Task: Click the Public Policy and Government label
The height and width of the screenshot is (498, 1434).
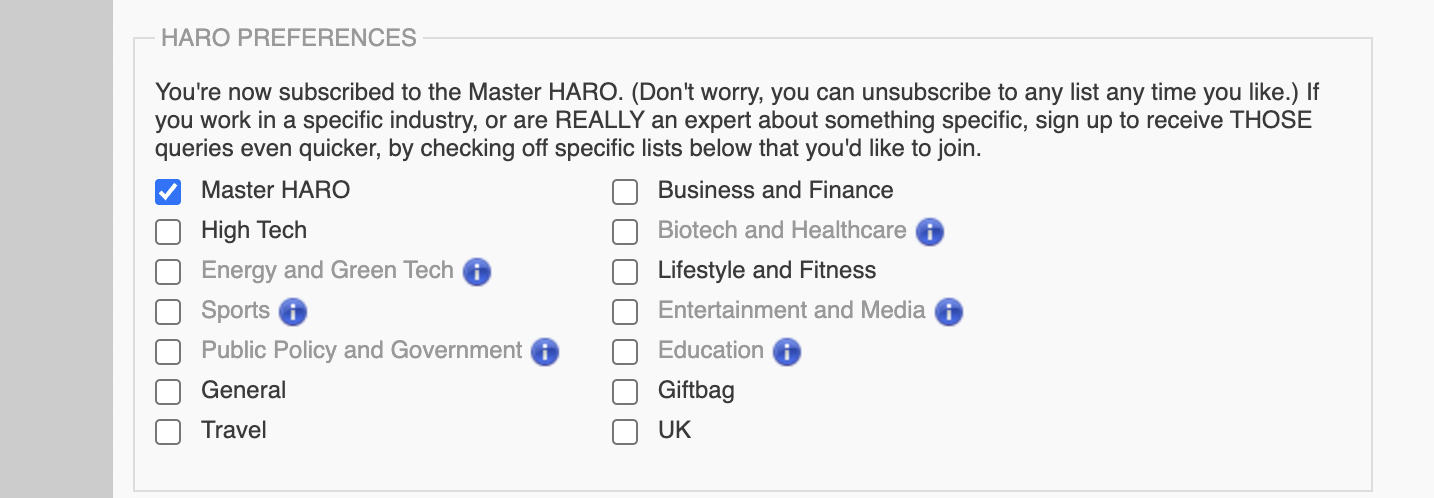Action: tap(361, 350)
